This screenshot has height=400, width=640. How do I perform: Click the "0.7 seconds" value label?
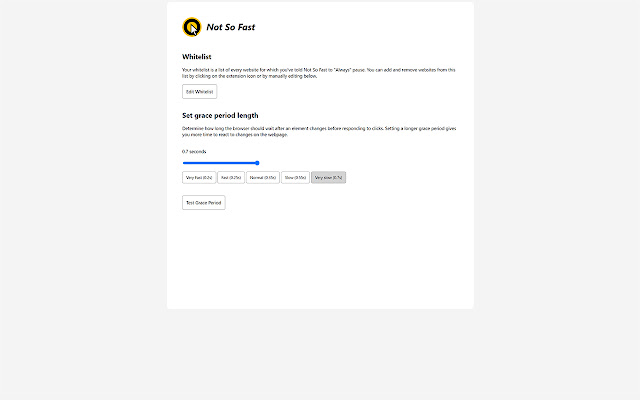coord(194,151)
